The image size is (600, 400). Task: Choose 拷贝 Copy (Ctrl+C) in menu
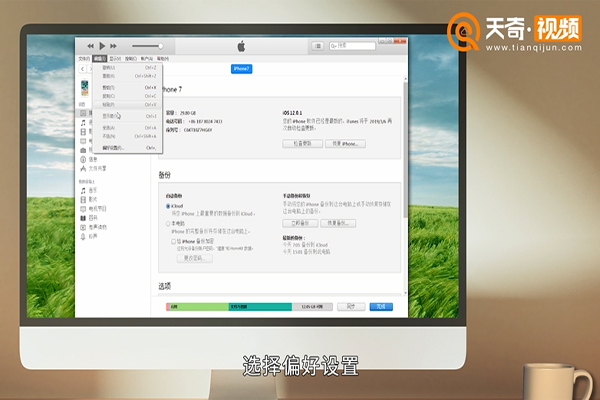pyautogui.click(x=128, y=96)
